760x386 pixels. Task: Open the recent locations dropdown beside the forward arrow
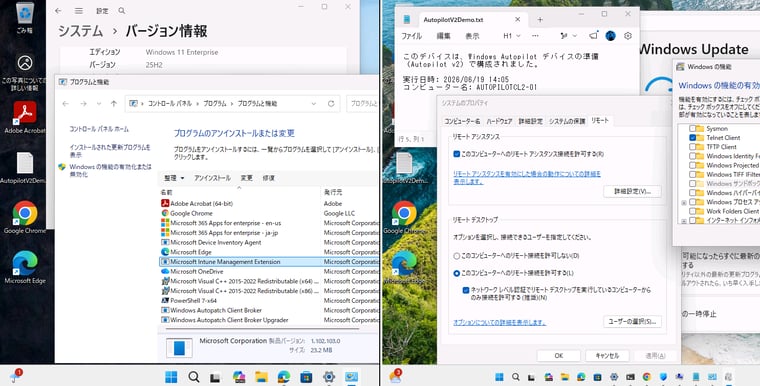click(99, 104)
